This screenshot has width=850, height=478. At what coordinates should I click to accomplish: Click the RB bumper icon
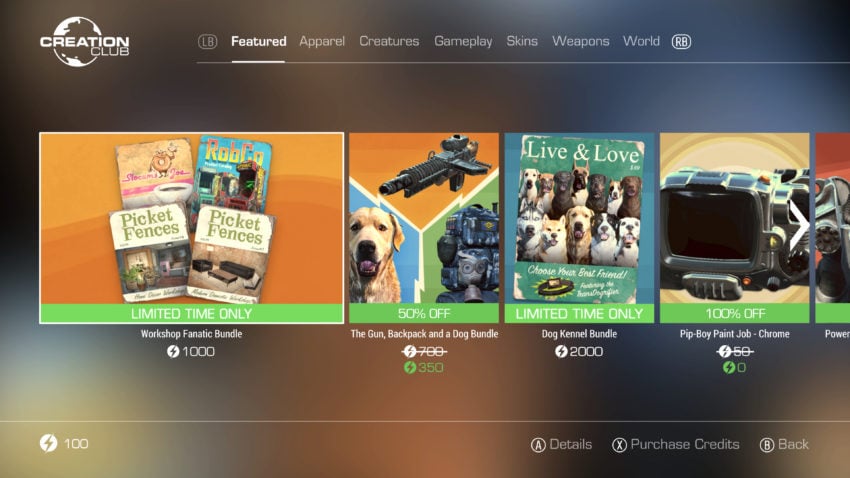click(681, 42)
